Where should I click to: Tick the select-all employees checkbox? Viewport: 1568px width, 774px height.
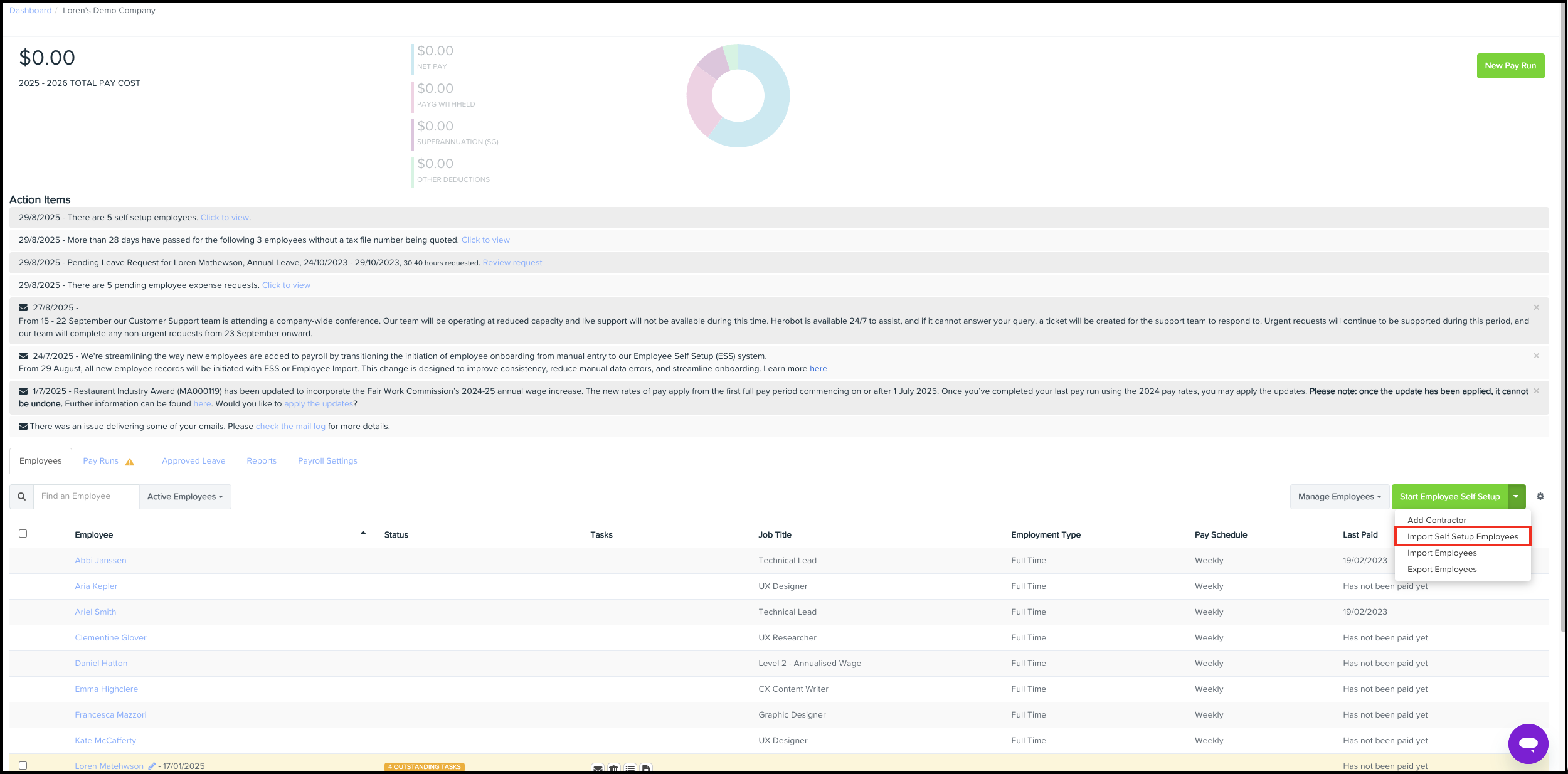[x=23, y=534]
